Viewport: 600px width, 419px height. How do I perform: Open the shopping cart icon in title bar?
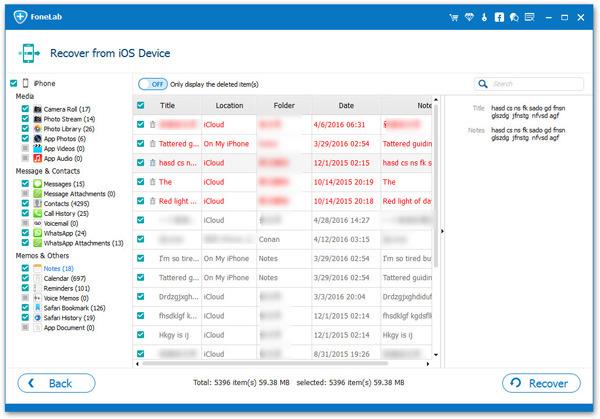point(454,17)
